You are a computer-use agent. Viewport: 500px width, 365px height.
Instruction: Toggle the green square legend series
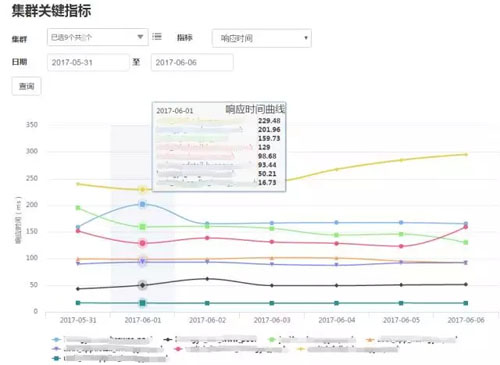click(312, 340)
